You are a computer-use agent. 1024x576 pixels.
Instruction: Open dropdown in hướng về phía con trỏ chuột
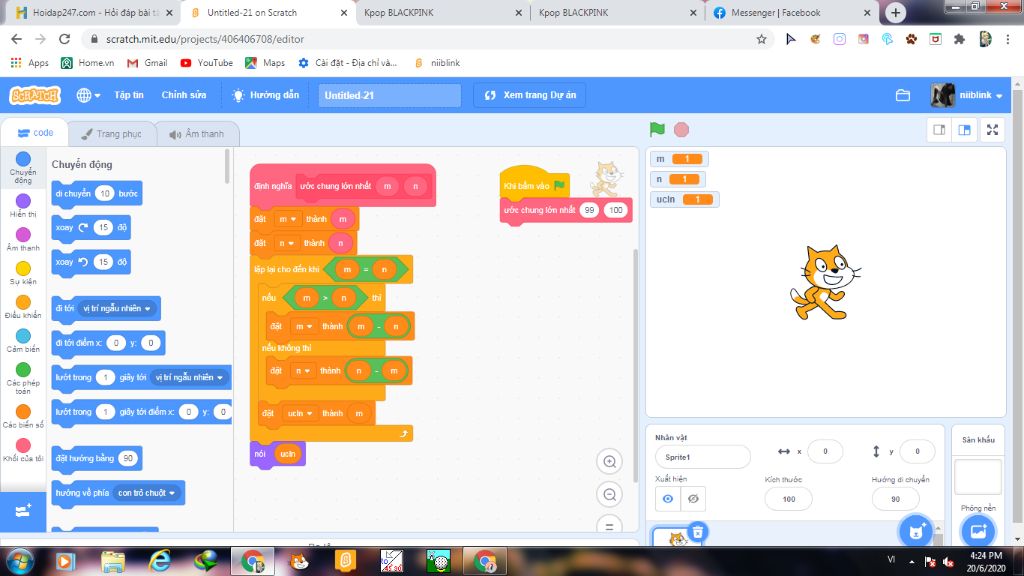[x=147, y=493]
